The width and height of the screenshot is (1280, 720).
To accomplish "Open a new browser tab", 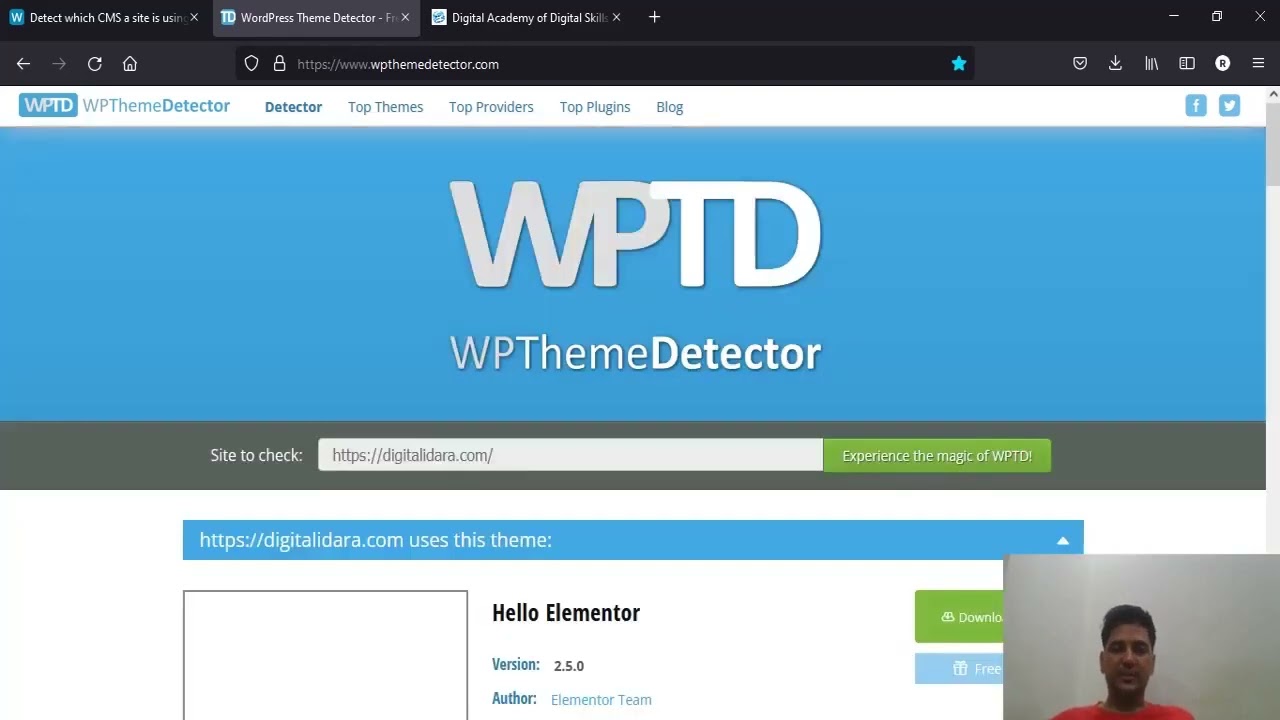I will [x=654, y=17].
